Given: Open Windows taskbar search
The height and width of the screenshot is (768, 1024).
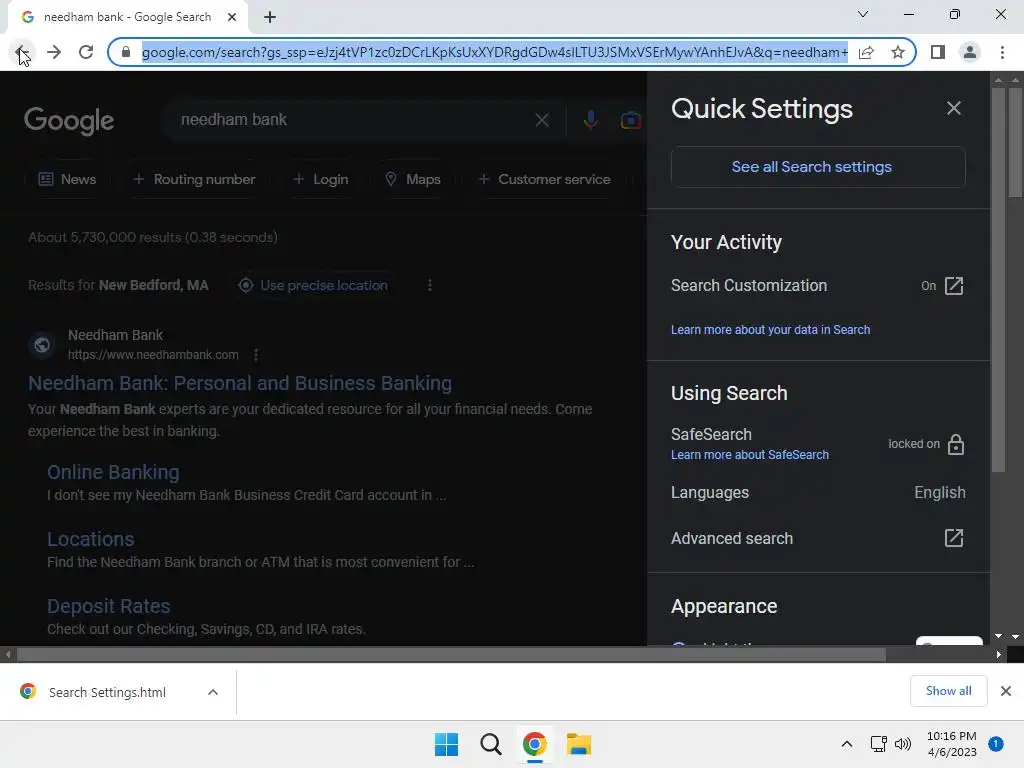Looking at the screenshot, I should (x=490, y=744).
